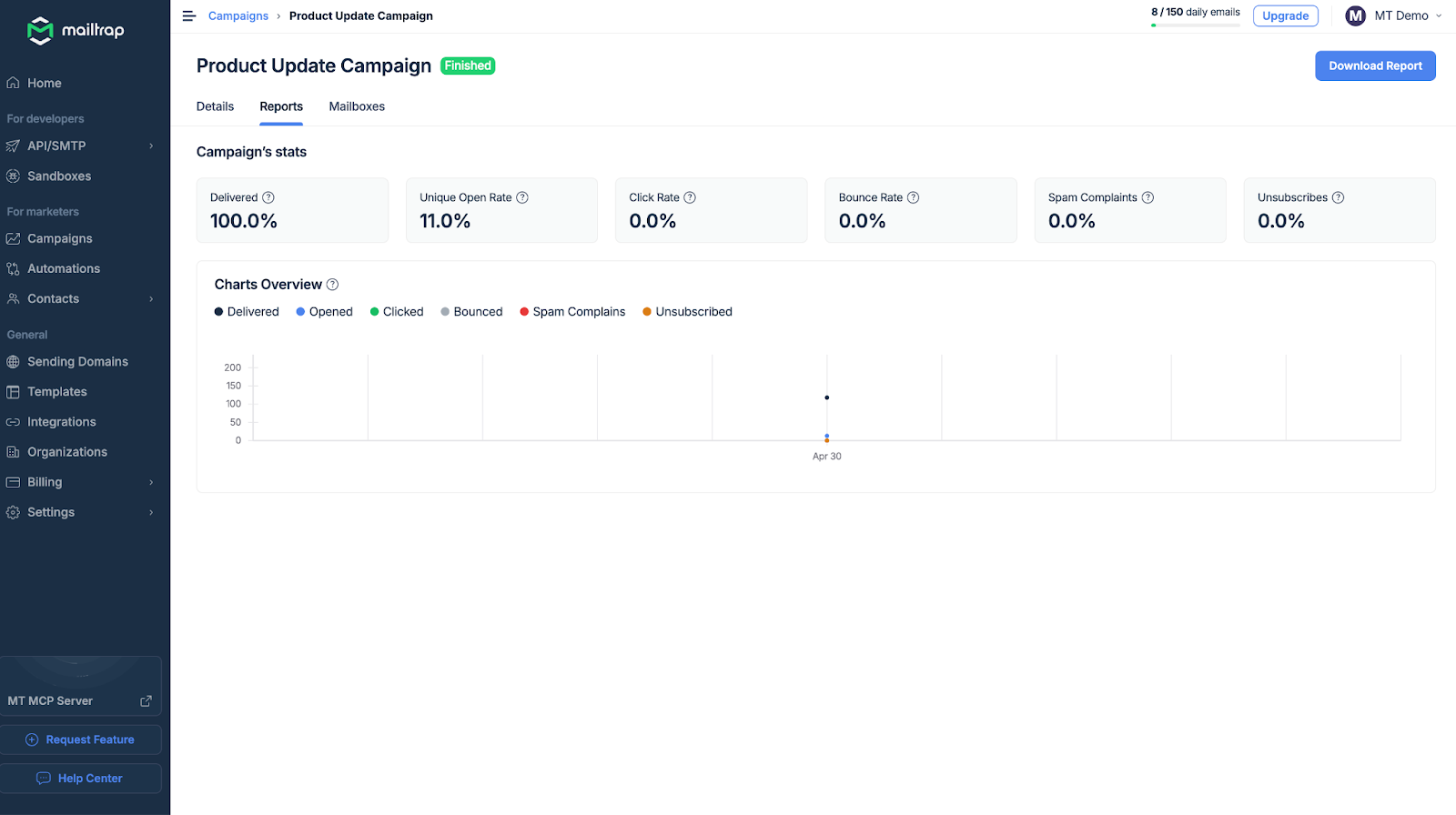
Task: Click the Sending Domains globe icon
Action: tap(13, 362)
